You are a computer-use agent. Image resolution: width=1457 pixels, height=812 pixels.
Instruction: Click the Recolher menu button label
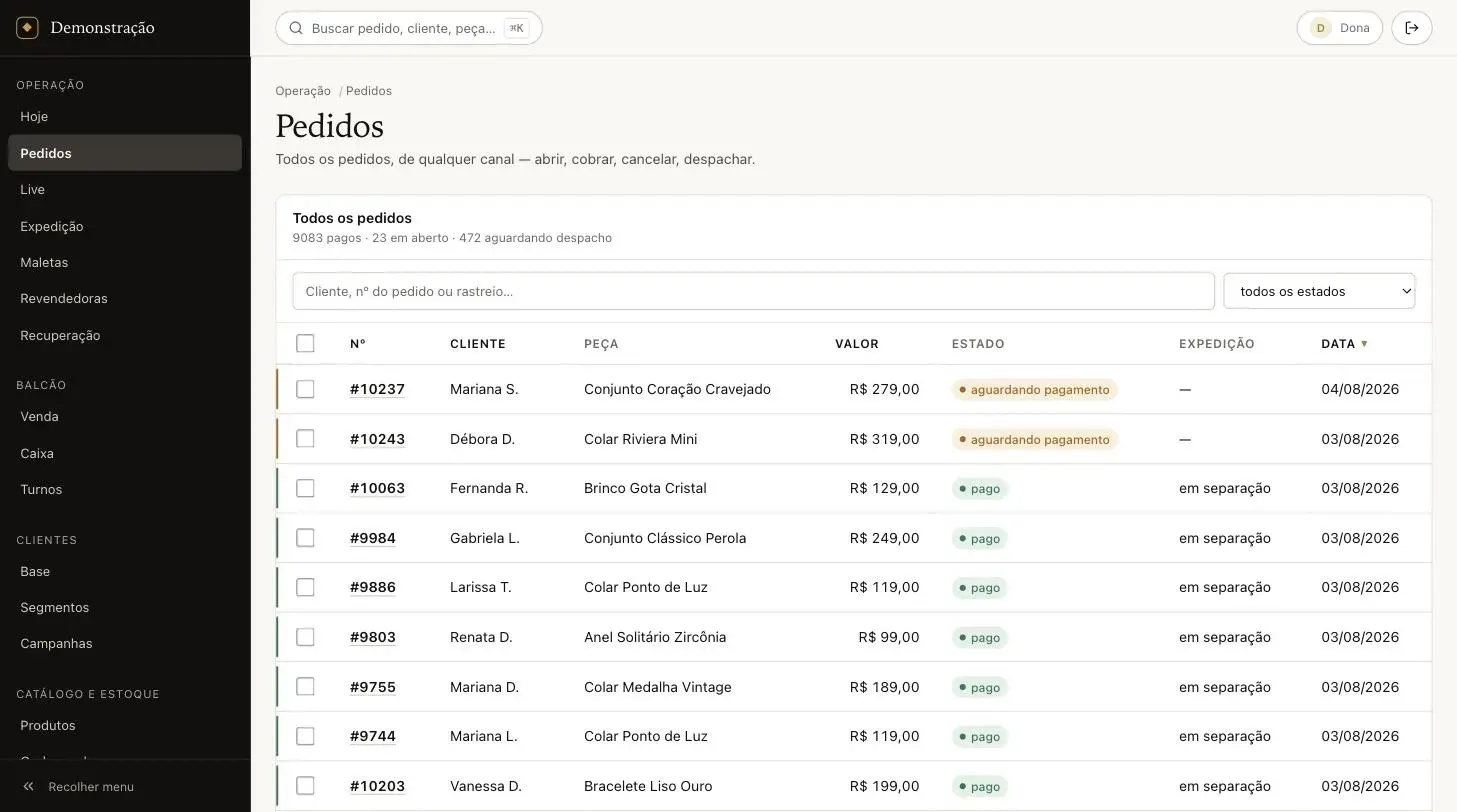91,787
